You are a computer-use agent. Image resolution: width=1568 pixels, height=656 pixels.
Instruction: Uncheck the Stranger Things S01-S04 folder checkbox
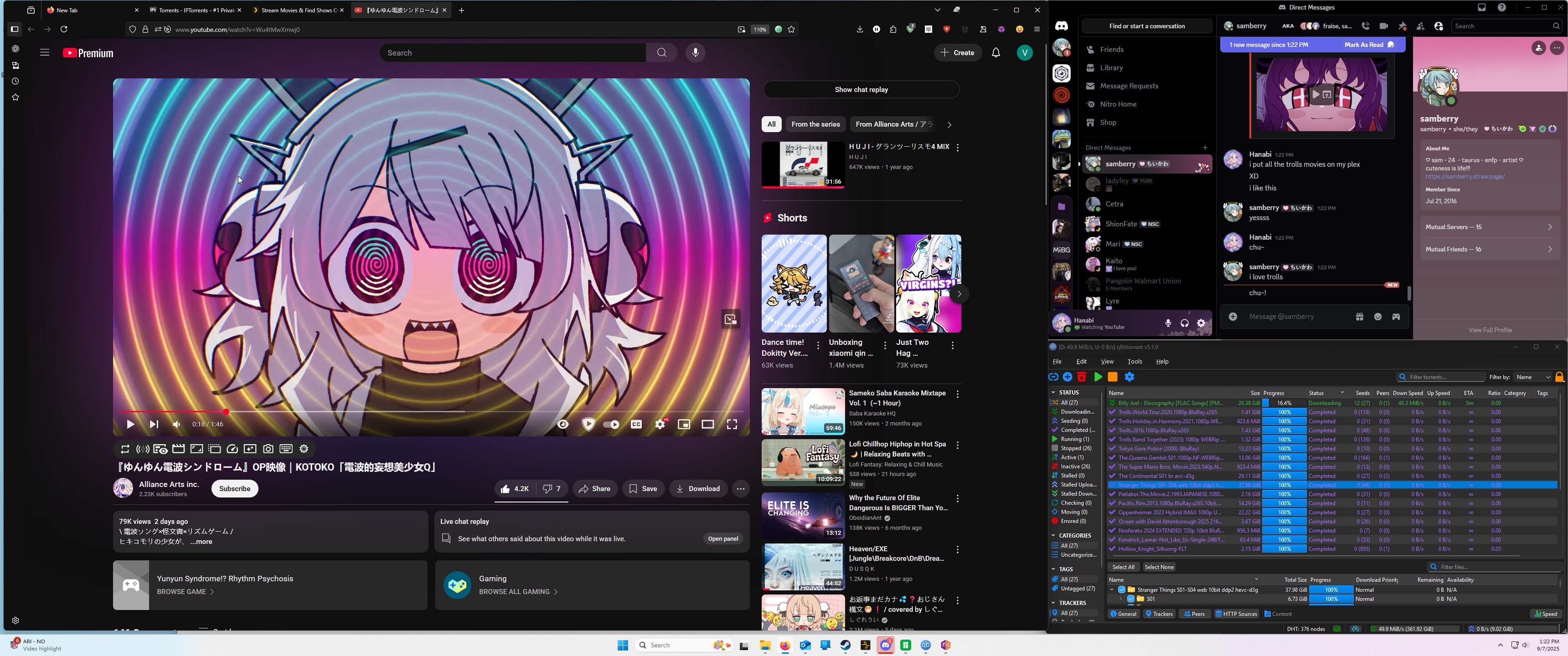[x=1122, y=589]
